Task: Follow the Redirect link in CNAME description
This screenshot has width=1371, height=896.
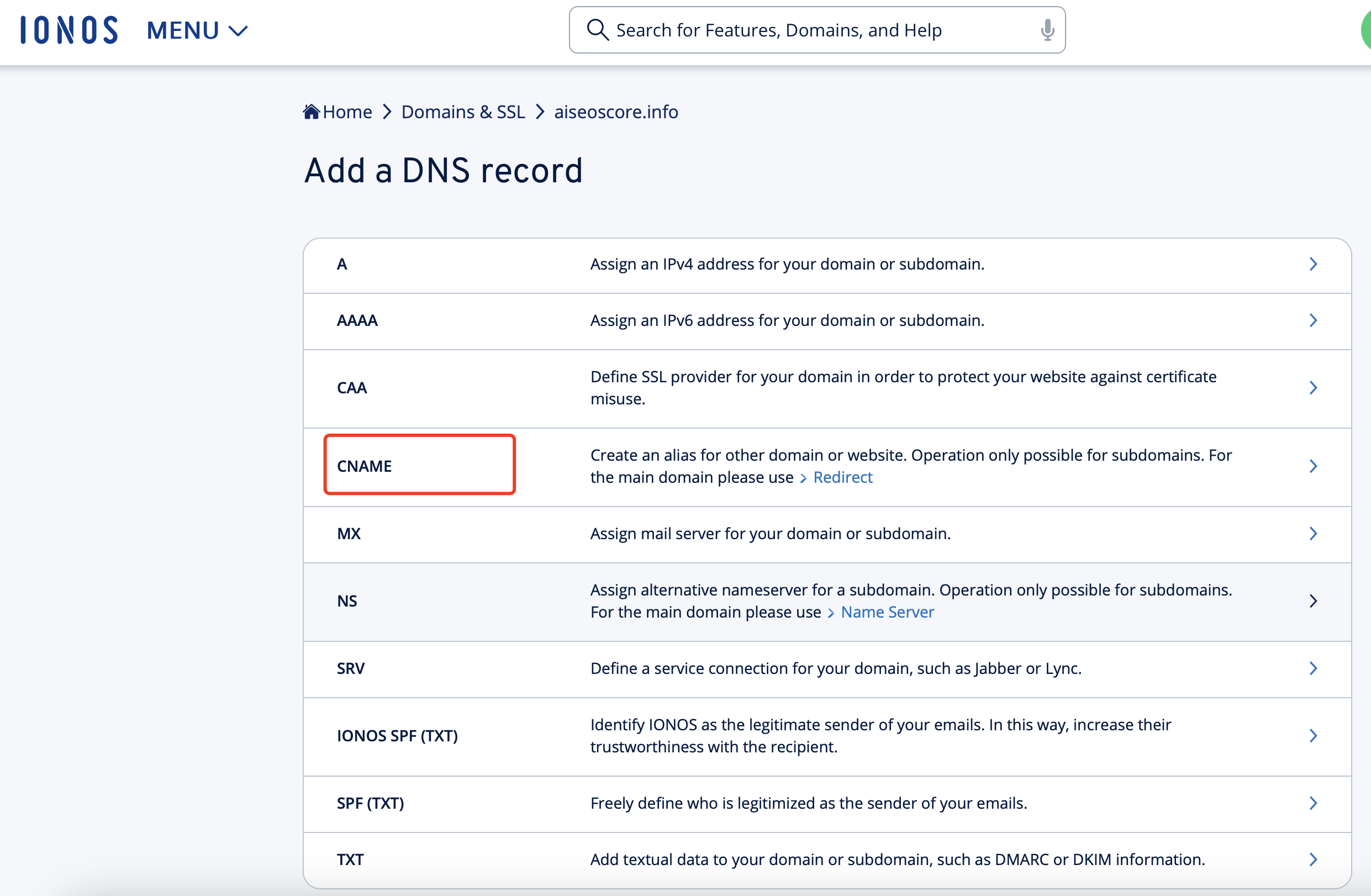Action: pos(842,477)
